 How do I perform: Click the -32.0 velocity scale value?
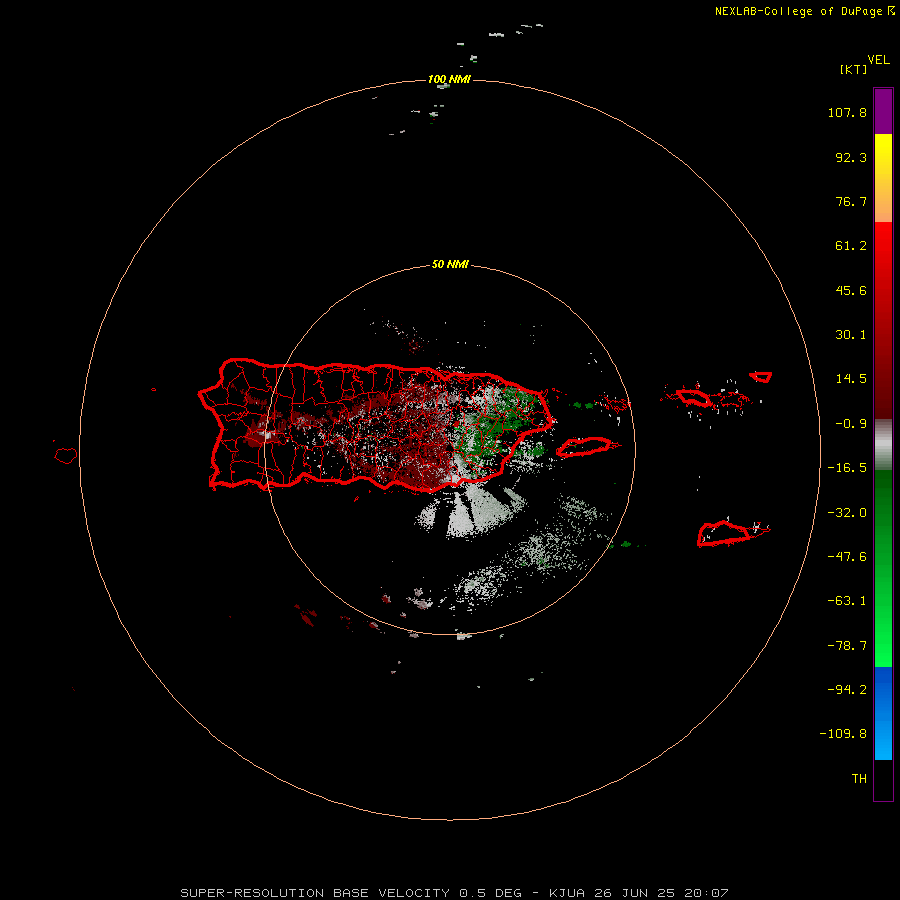point(847,513)
